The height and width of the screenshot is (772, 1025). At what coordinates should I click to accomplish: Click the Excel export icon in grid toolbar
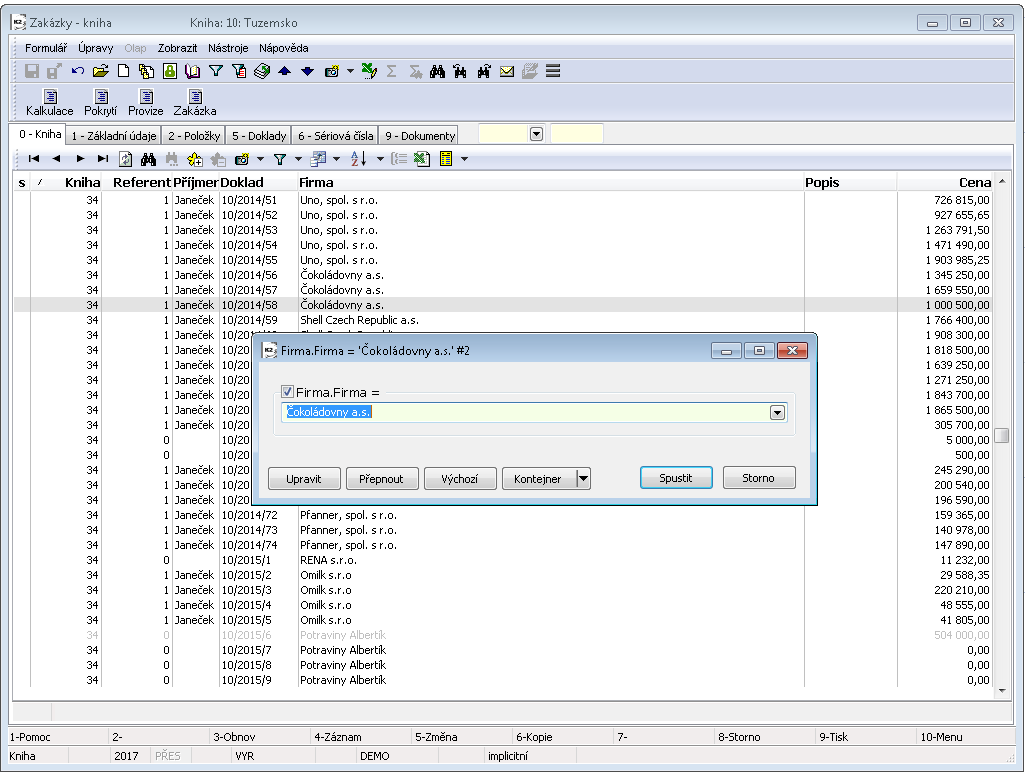(x=421, y=159)
